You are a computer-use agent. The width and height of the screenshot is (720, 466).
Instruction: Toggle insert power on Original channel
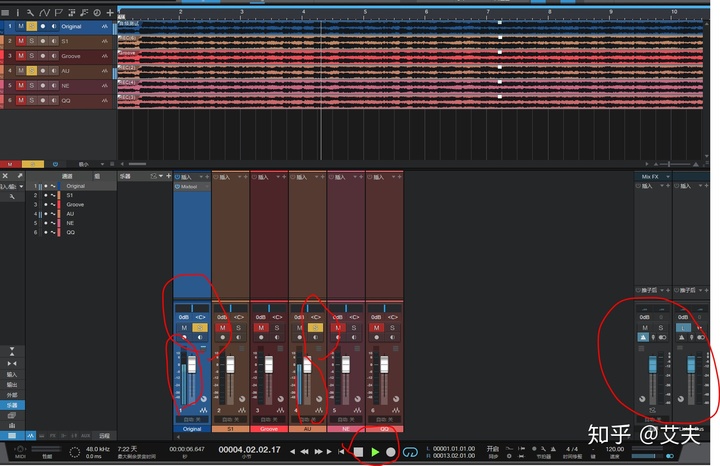pos(177,177)
